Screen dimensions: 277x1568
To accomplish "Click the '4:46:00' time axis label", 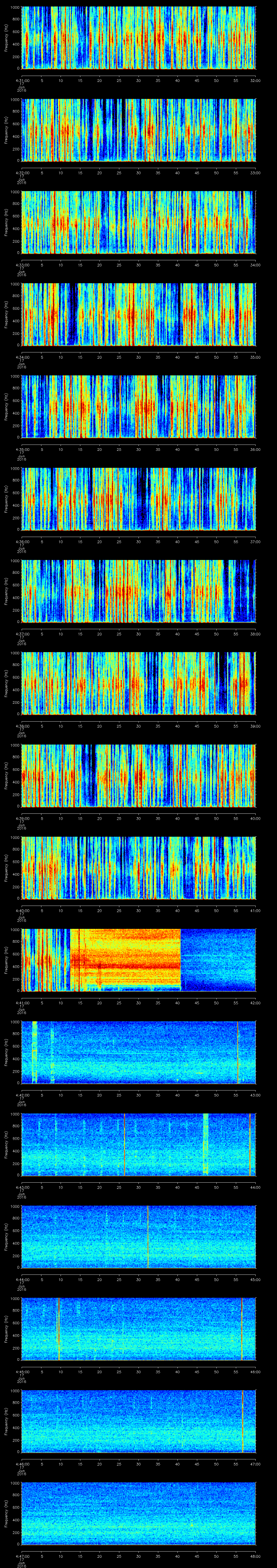I will 22,1464.
